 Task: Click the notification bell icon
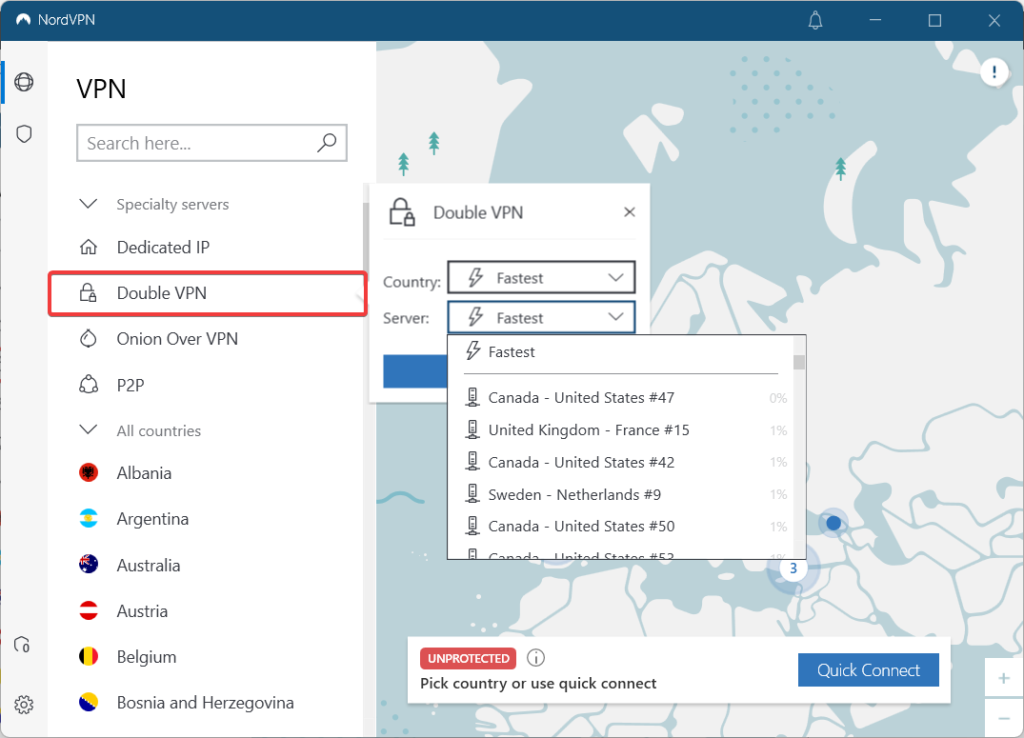coord(815,20)
